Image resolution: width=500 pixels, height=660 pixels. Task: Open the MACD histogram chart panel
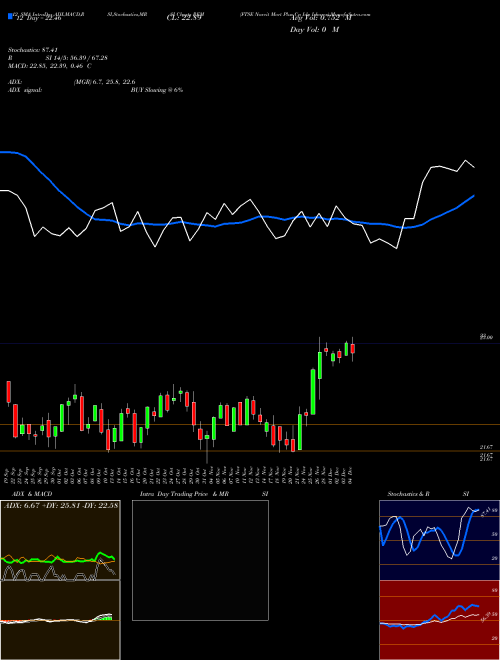coord(60,620)
